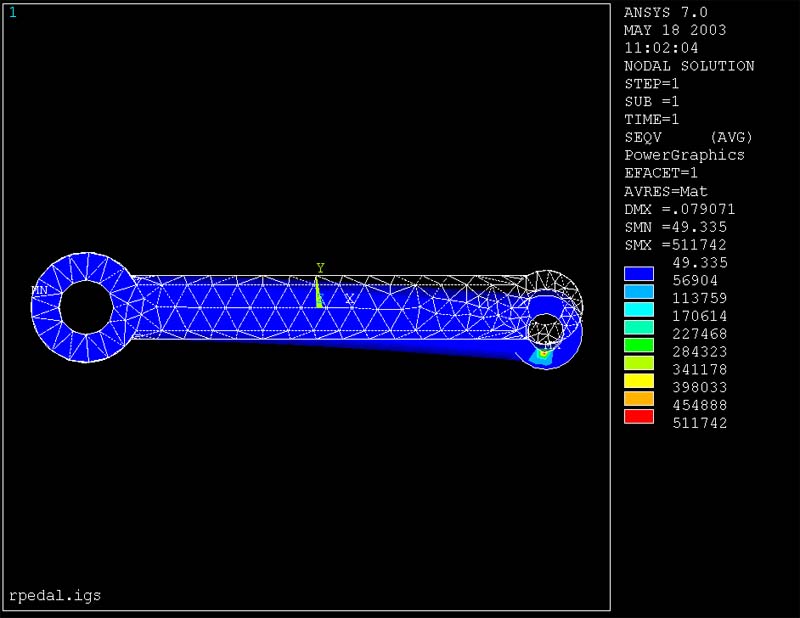The width and height of the screenshot is (800, 618).
Task: Click the legend value 284323
Action: [x=699, y=352]
